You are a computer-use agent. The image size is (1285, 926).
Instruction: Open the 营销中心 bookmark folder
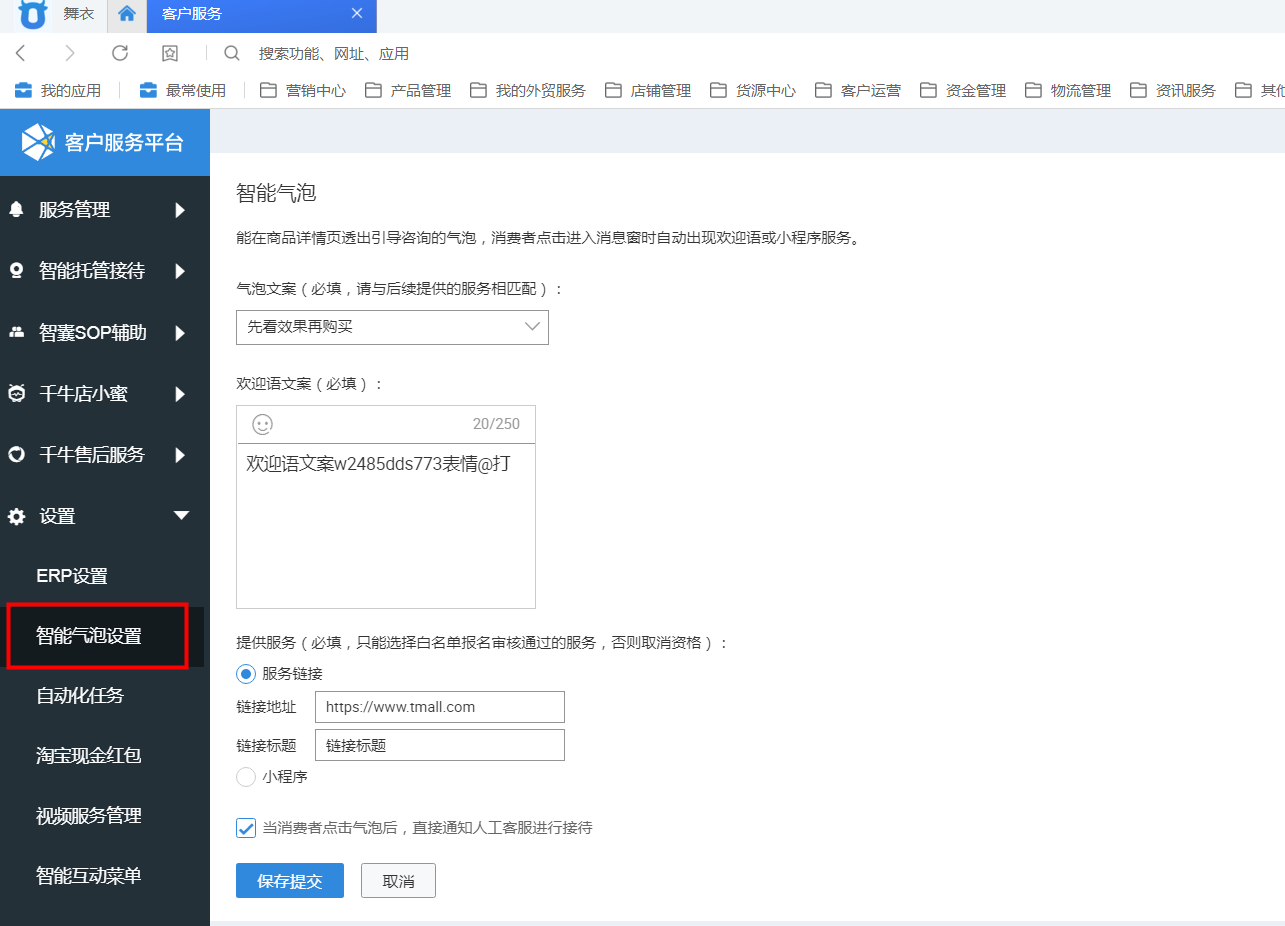(303, 90)
